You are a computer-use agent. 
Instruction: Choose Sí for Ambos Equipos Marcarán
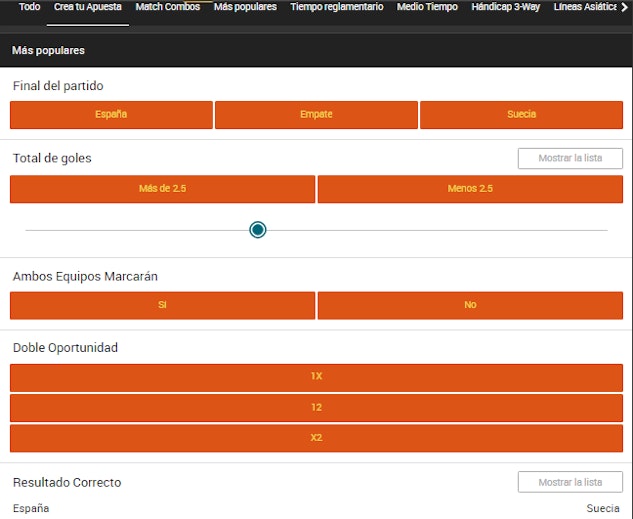[162, 305]
